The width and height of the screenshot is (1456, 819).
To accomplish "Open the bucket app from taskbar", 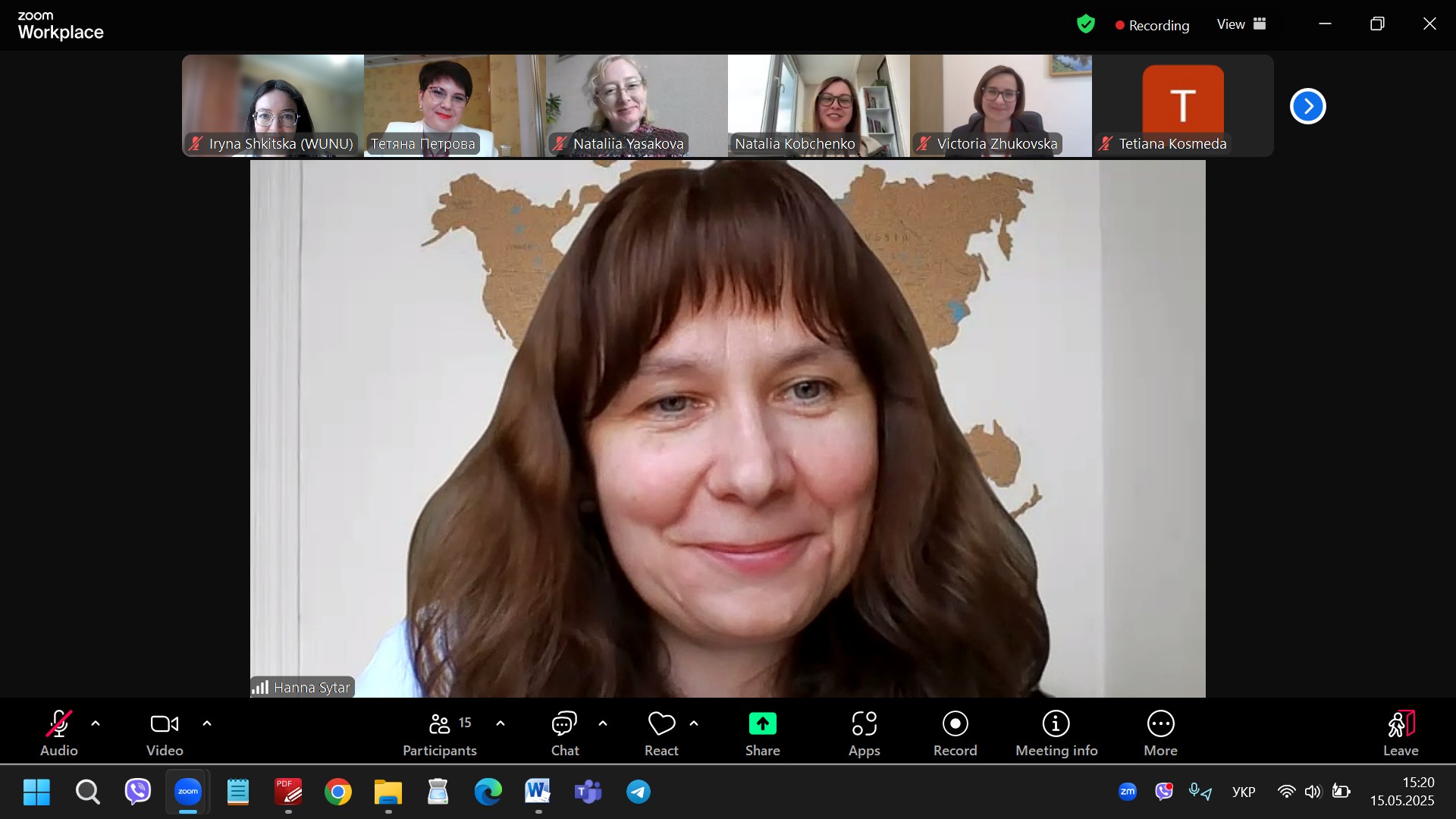I will click(x=438, y=792).
